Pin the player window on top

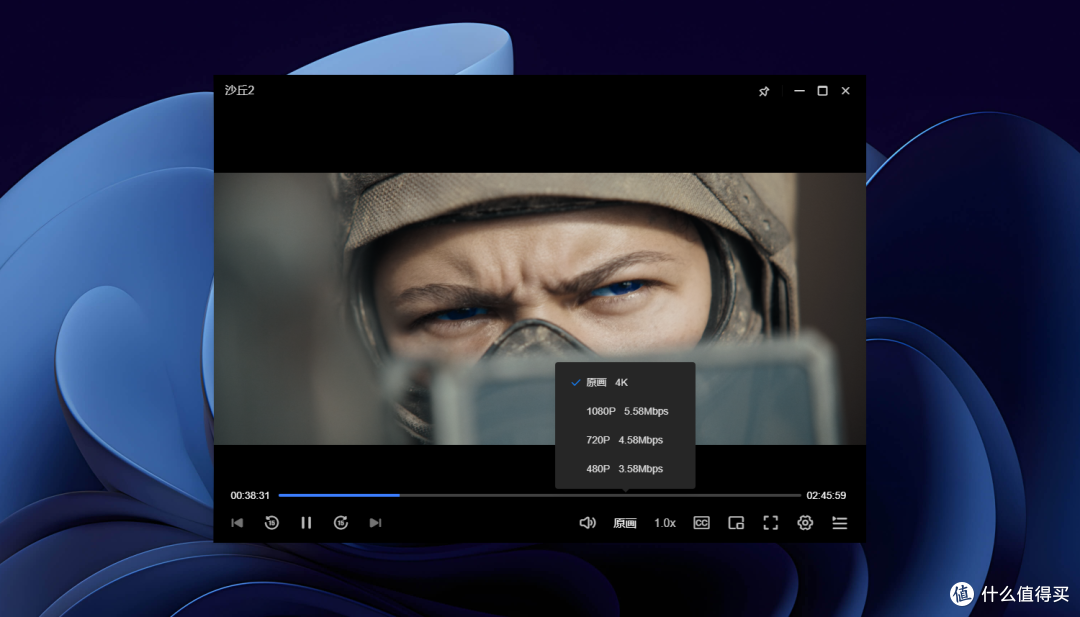coord(764,91)
